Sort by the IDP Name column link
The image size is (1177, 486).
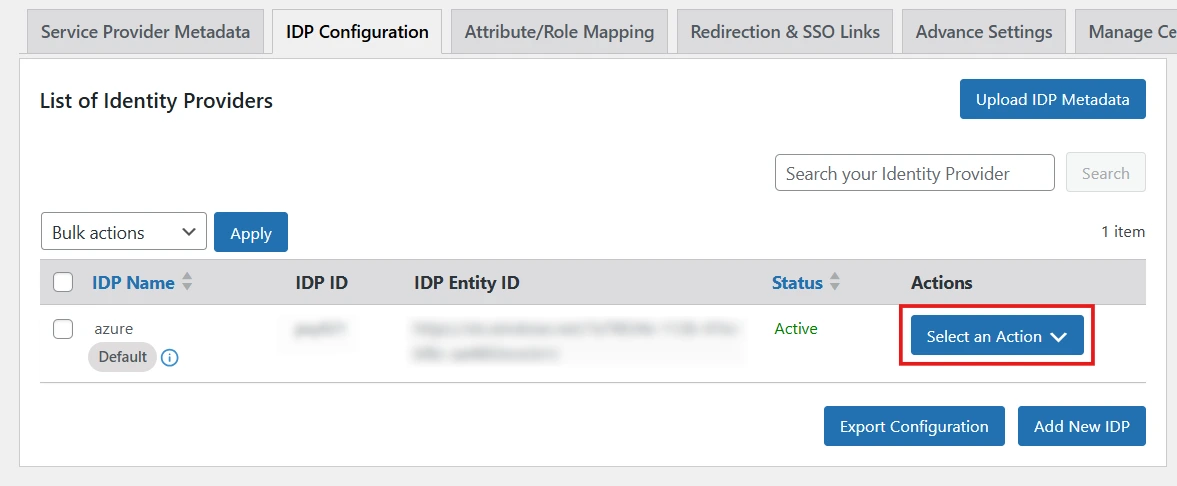tap(133, 283)
